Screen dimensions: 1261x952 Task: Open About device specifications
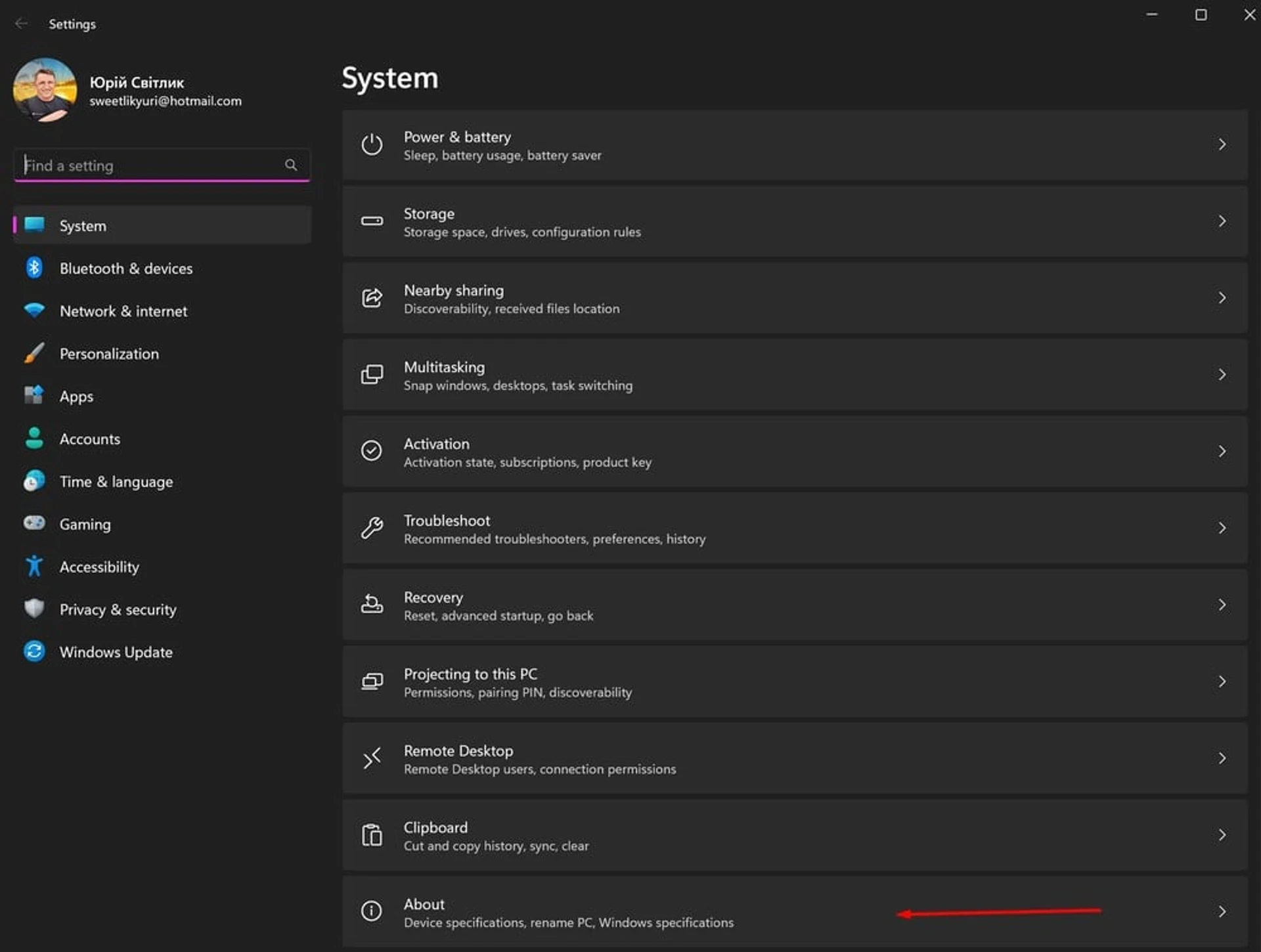coord(795,912)
